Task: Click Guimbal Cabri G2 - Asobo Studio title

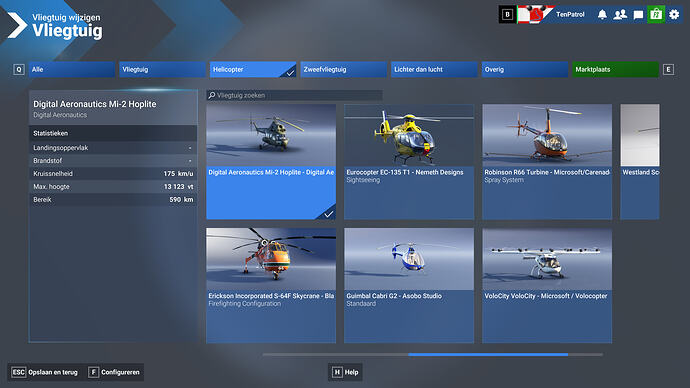Action: coord(394,296)
